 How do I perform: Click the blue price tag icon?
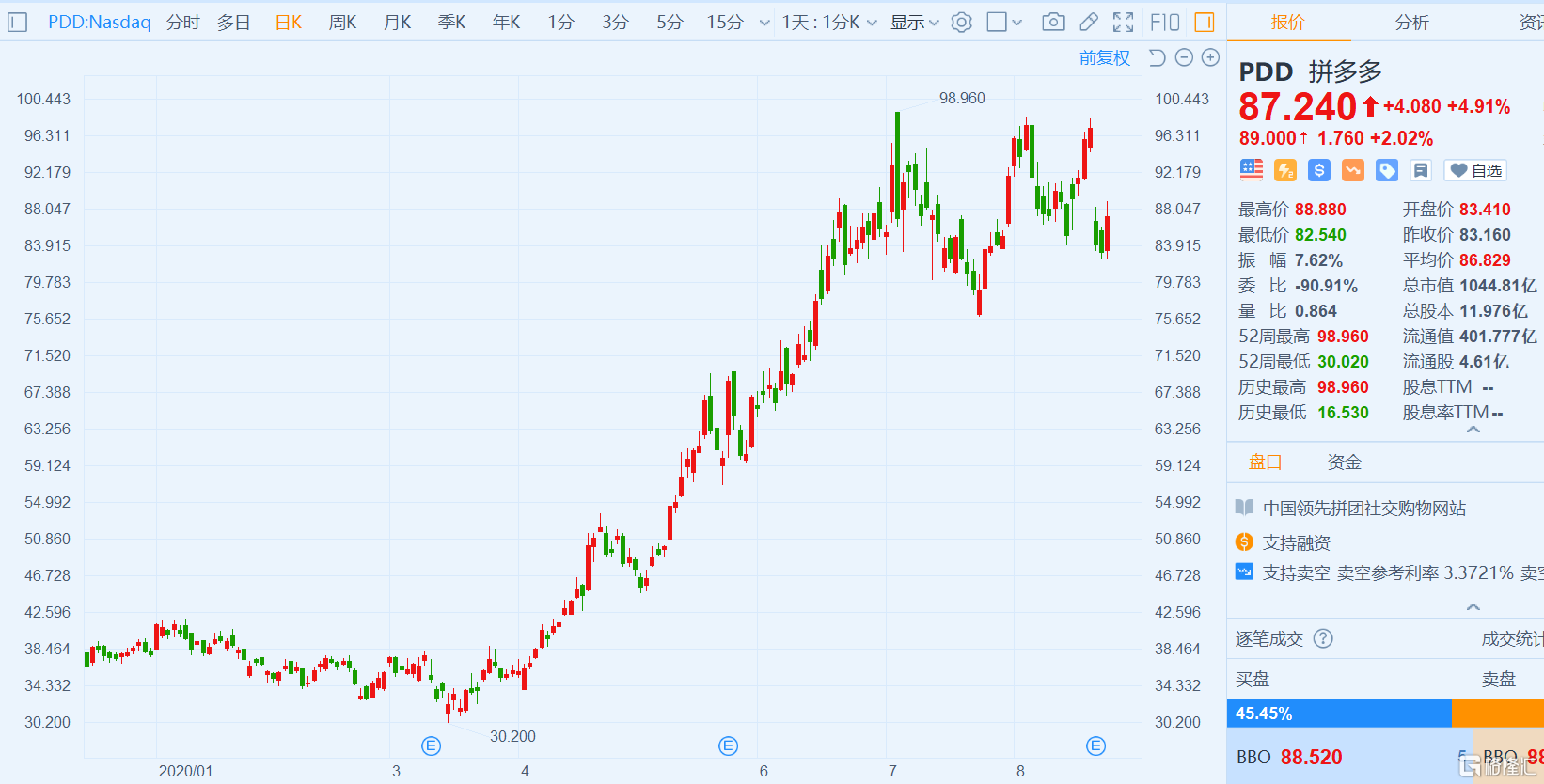tap(1387, 170)
